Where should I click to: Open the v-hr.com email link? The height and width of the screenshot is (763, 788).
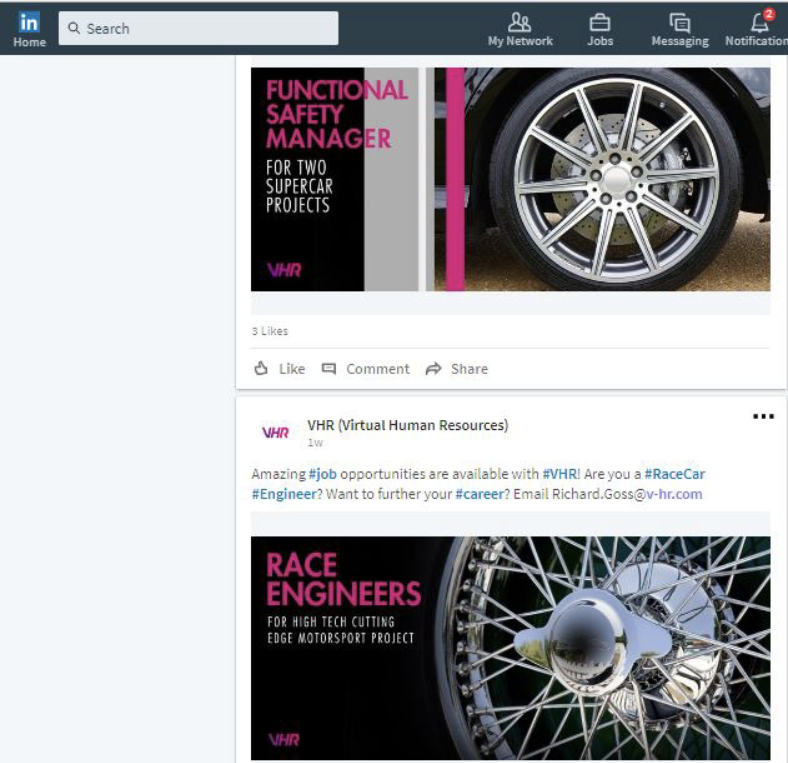(674, 495)
